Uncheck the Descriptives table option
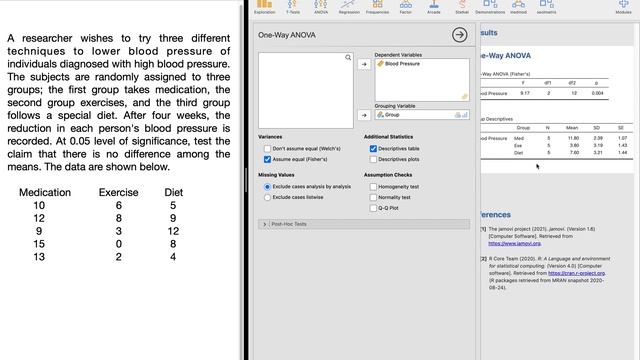Screen dimensions: 640x360 pyautogui.click(x=373, y=149)
